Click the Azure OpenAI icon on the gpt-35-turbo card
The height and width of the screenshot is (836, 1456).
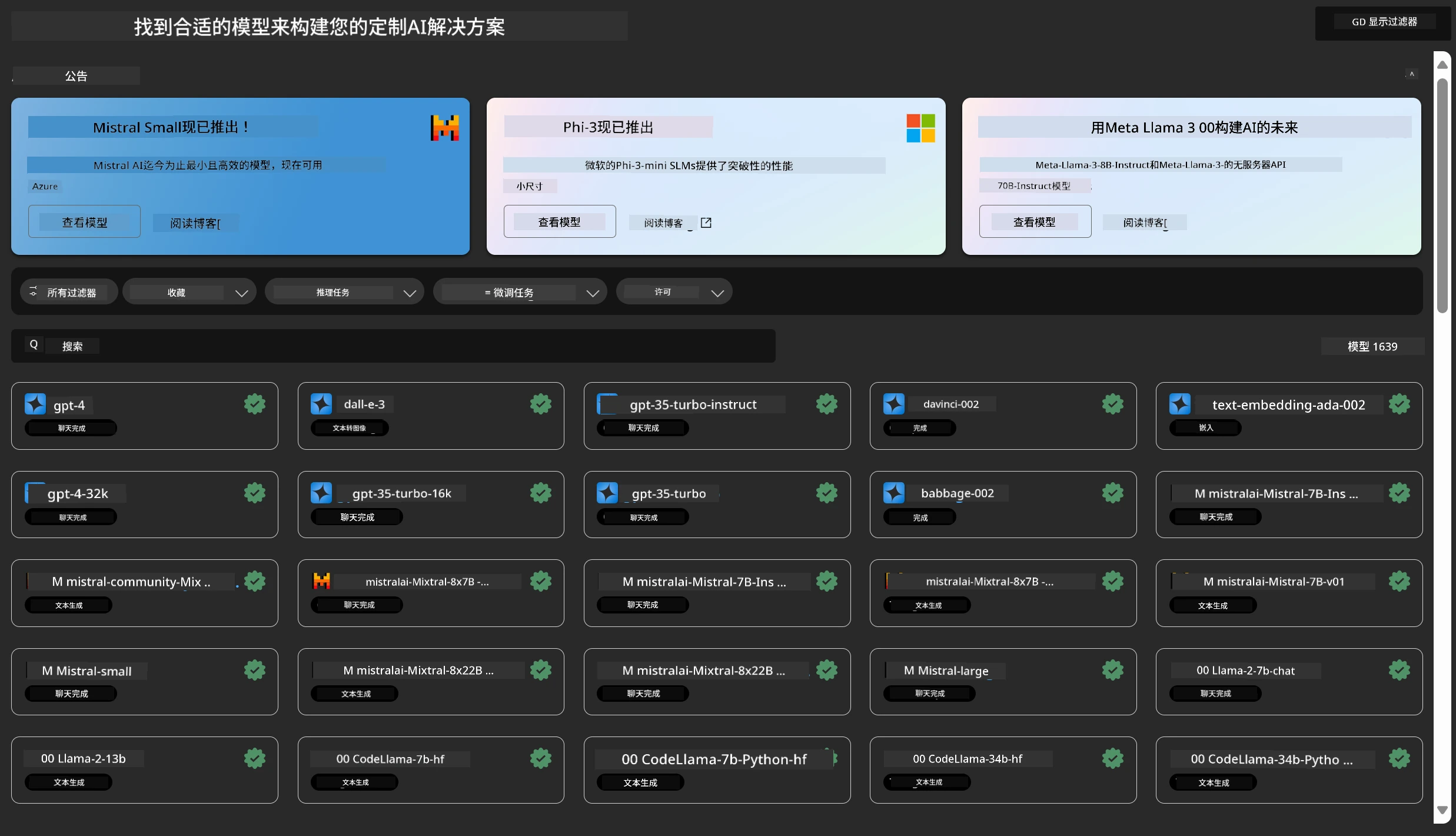pyautogui.click(x=607, y=493)
